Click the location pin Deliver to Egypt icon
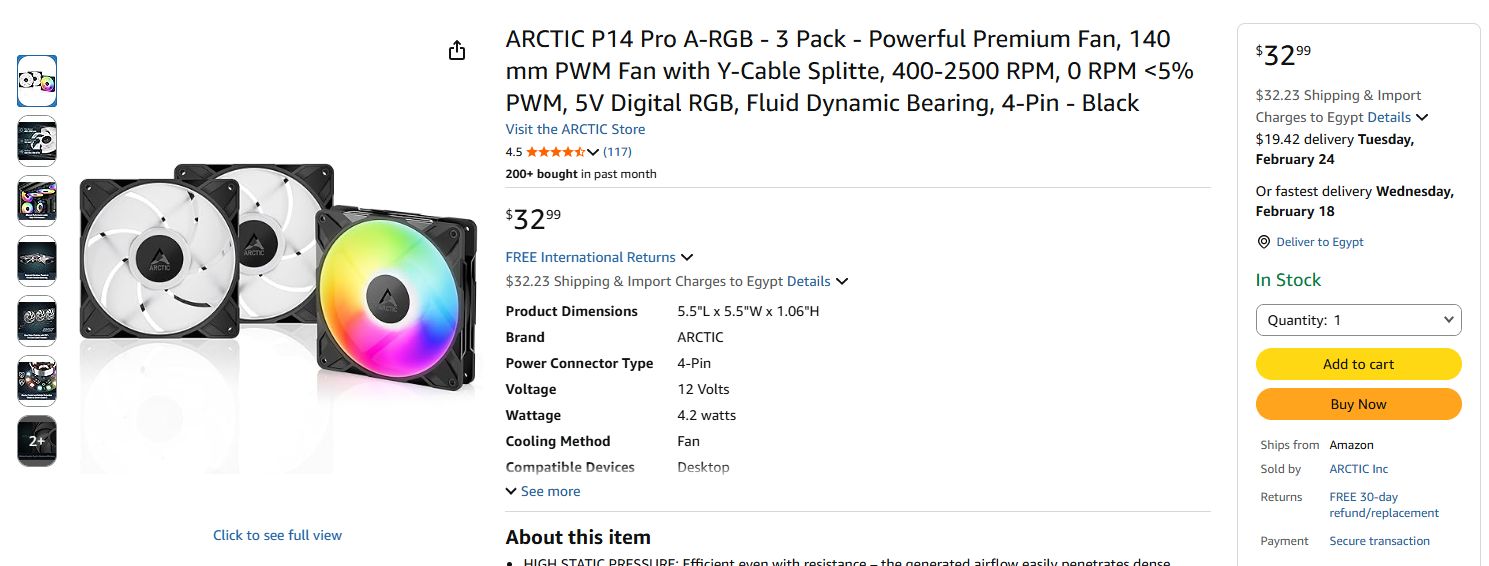The height and width of the screenshot is (566, 1489). tap(1264, 242)
